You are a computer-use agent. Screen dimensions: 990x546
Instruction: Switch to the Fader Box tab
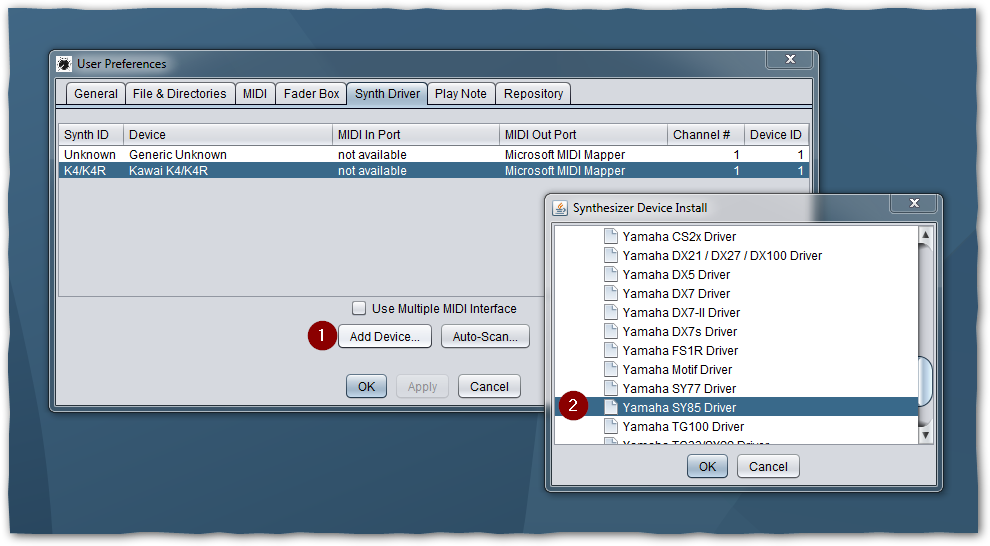click(x=311, y=93)
